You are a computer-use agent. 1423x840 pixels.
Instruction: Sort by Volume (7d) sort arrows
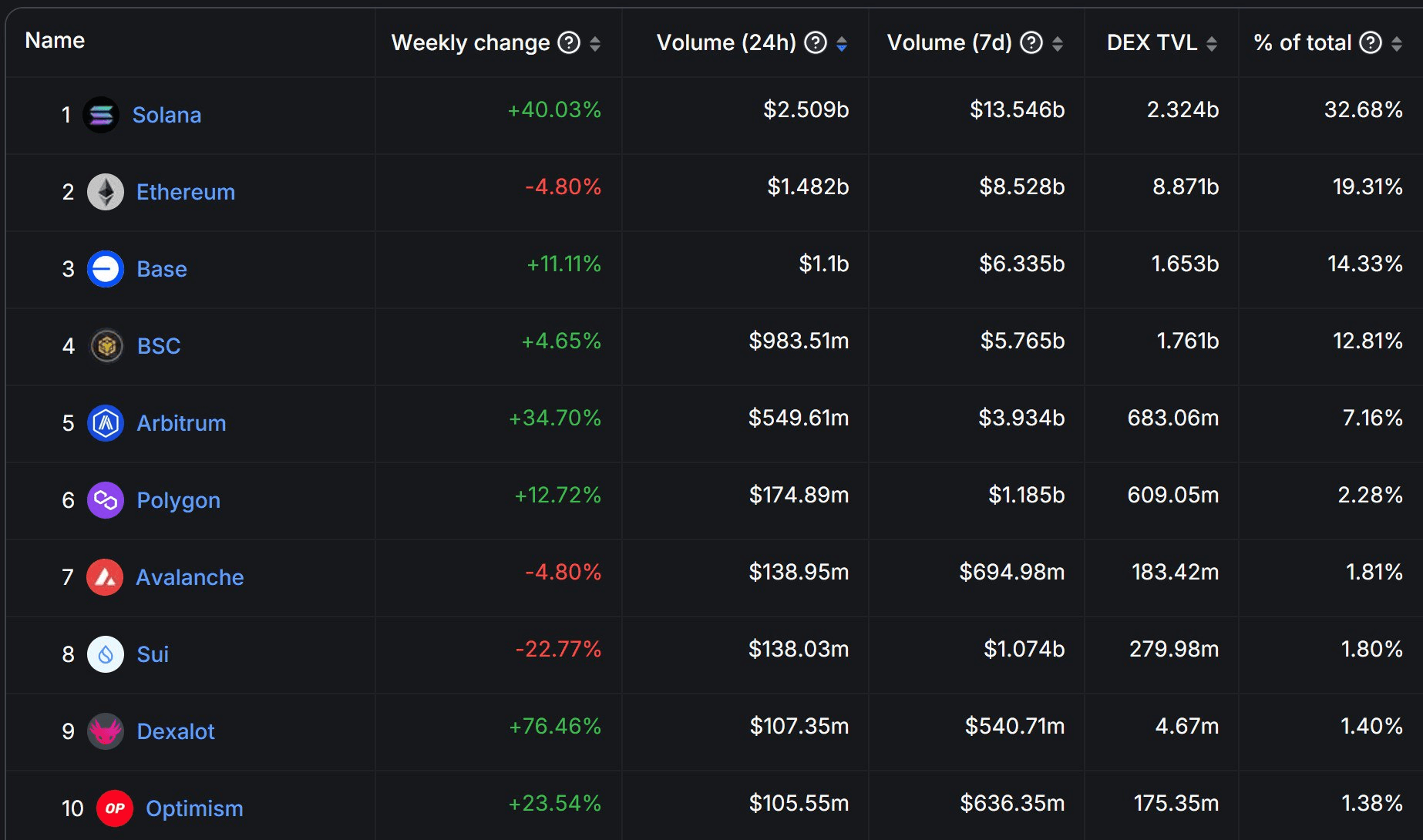click(1058, 43)
